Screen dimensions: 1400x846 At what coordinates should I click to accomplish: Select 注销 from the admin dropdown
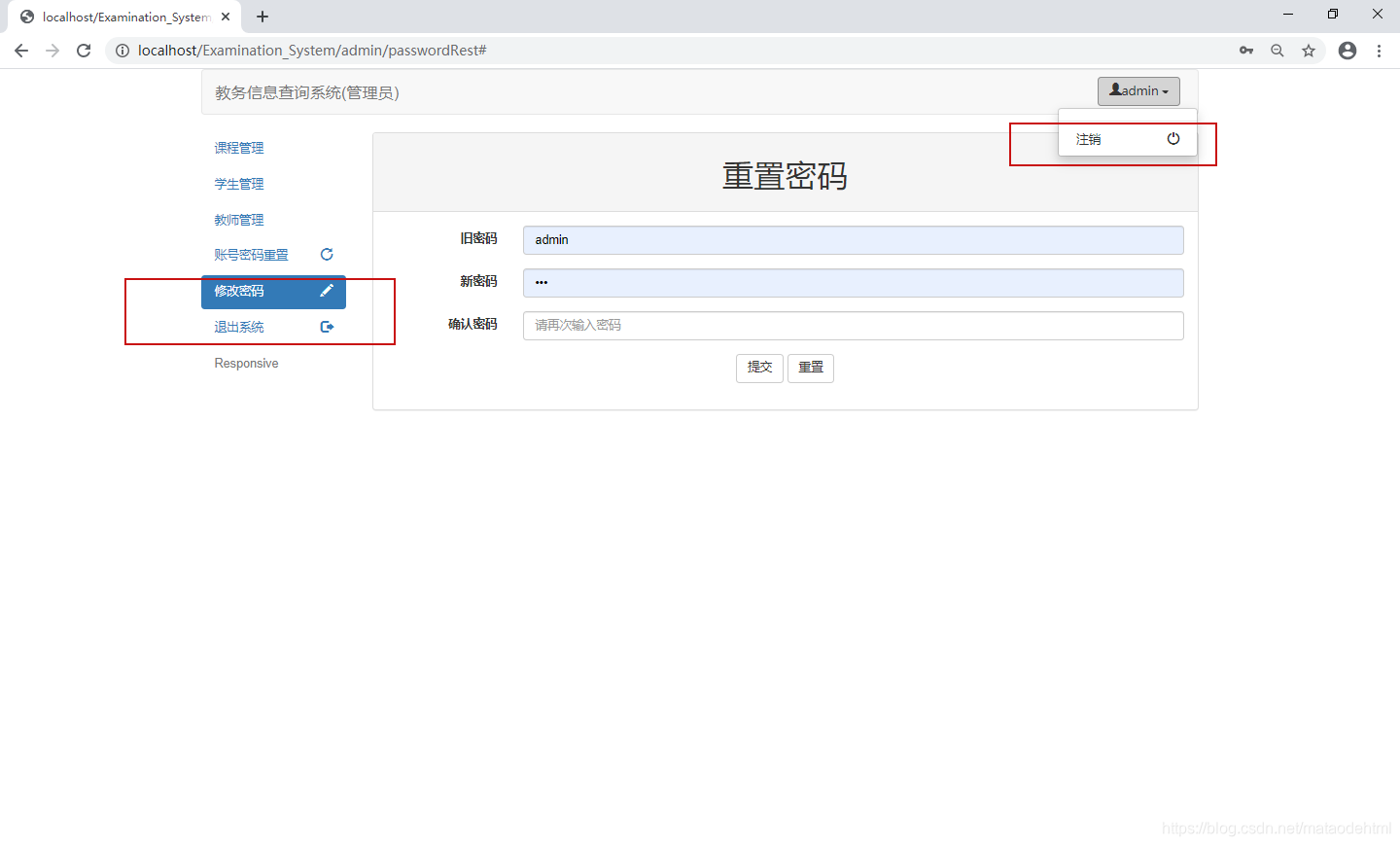(1128, 139)
